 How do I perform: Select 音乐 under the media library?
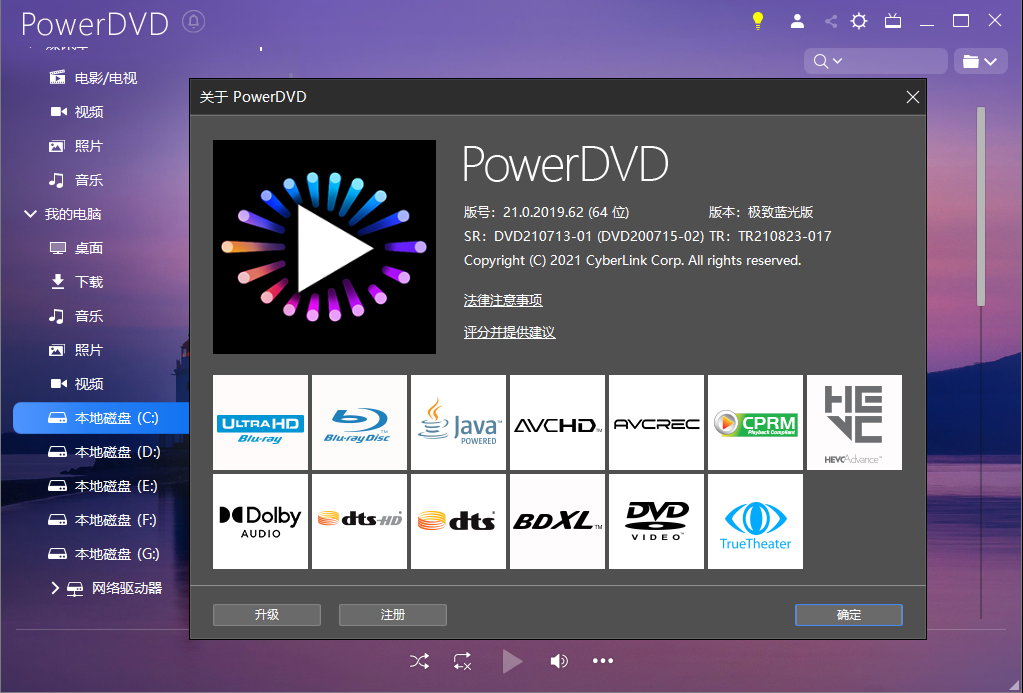(x=76, y=180)
